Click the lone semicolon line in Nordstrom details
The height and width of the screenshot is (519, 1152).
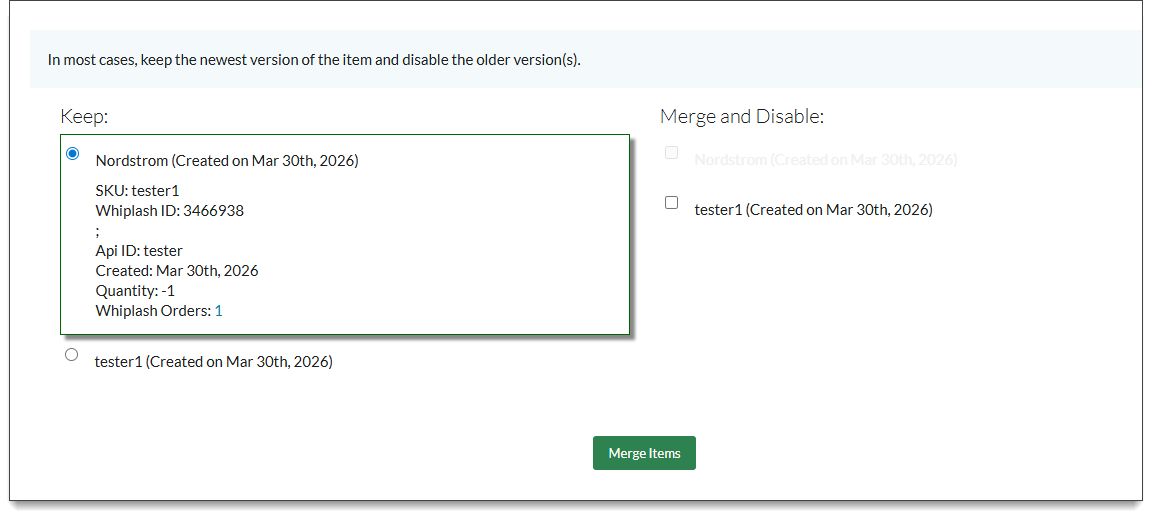click(98, 231)
